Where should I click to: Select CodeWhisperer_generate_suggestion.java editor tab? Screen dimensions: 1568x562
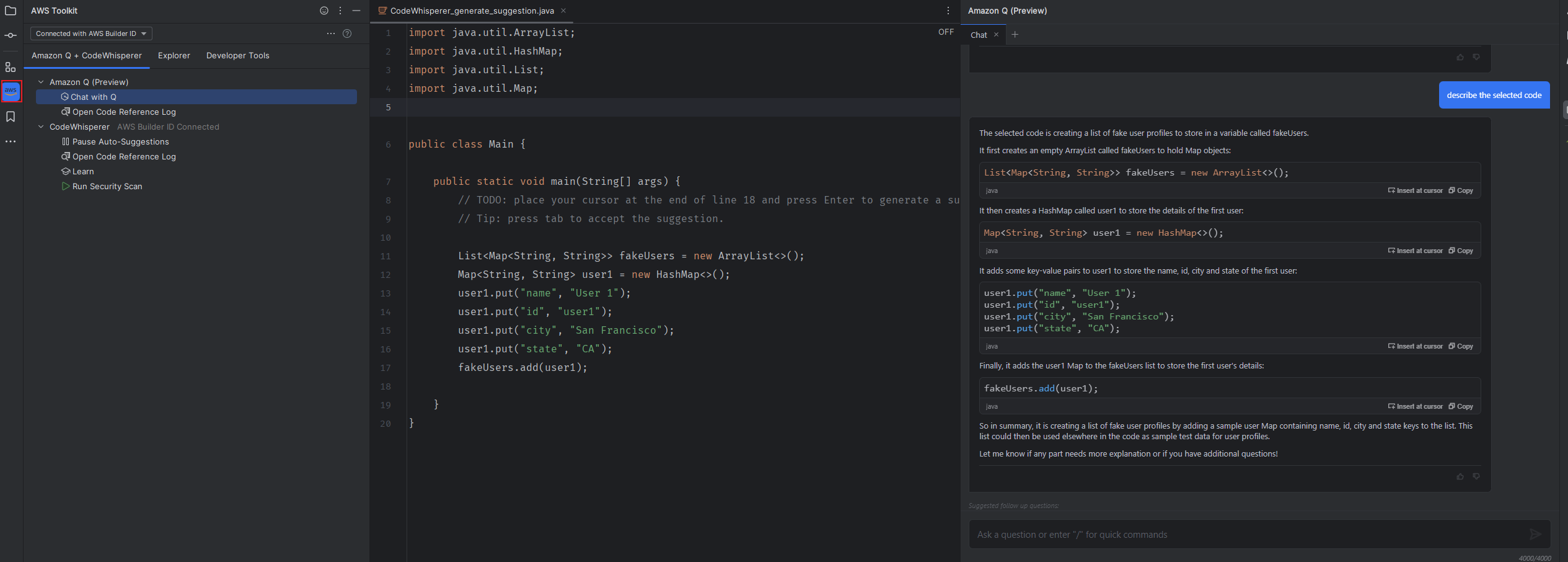click(472, 11)
